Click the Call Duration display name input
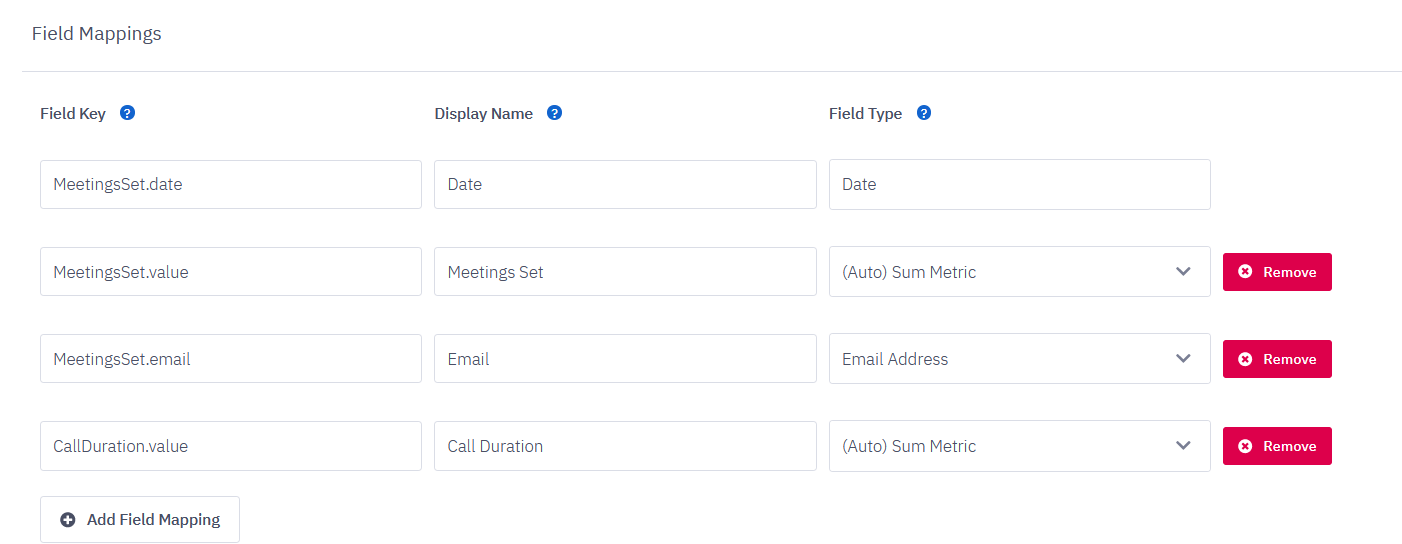This screenshot has height=544, width=1402. coord(625,446)
